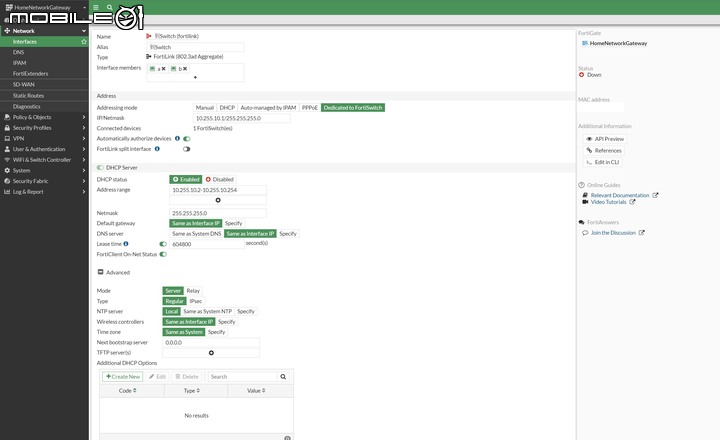720x440 pixels.
Task: Open Relevant Documentation link
Action: click(x=620, y=195)
